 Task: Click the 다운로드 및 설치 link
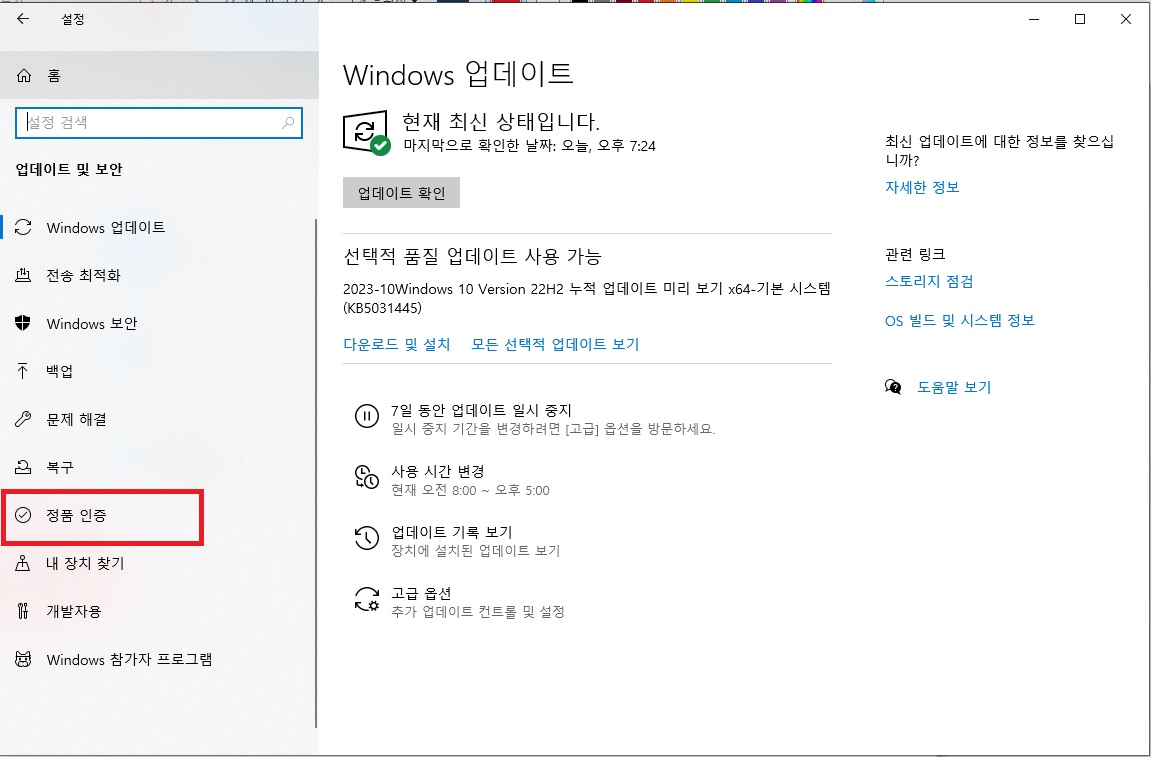[x=397, y=344]
